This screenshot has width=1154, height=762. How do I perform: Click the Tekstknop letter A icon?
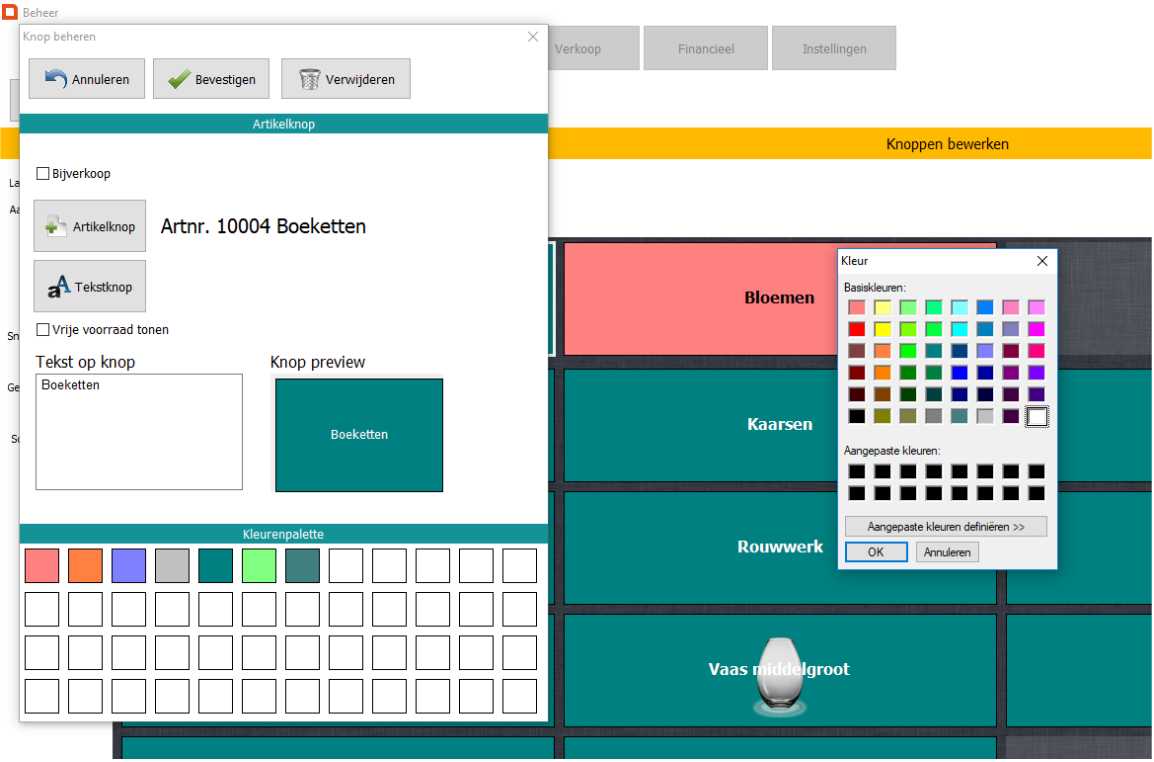point(59,287)
